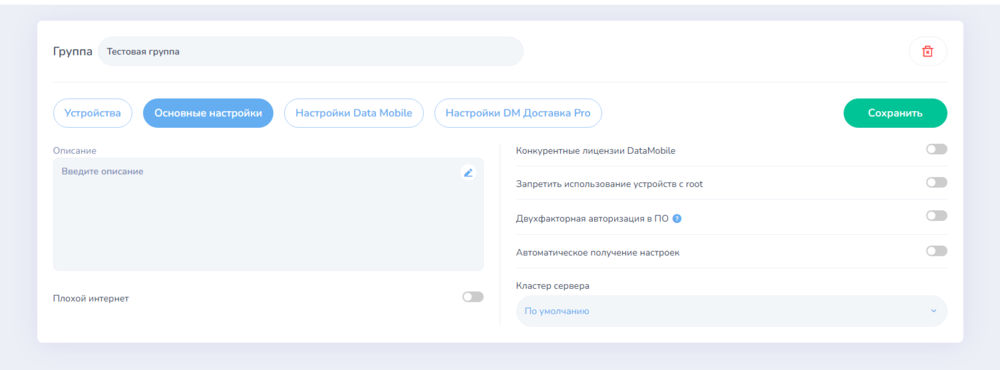Go to Настройки DM Доставка Pro tab
This screenshot has width=1000, height=370.
point(518,113)
